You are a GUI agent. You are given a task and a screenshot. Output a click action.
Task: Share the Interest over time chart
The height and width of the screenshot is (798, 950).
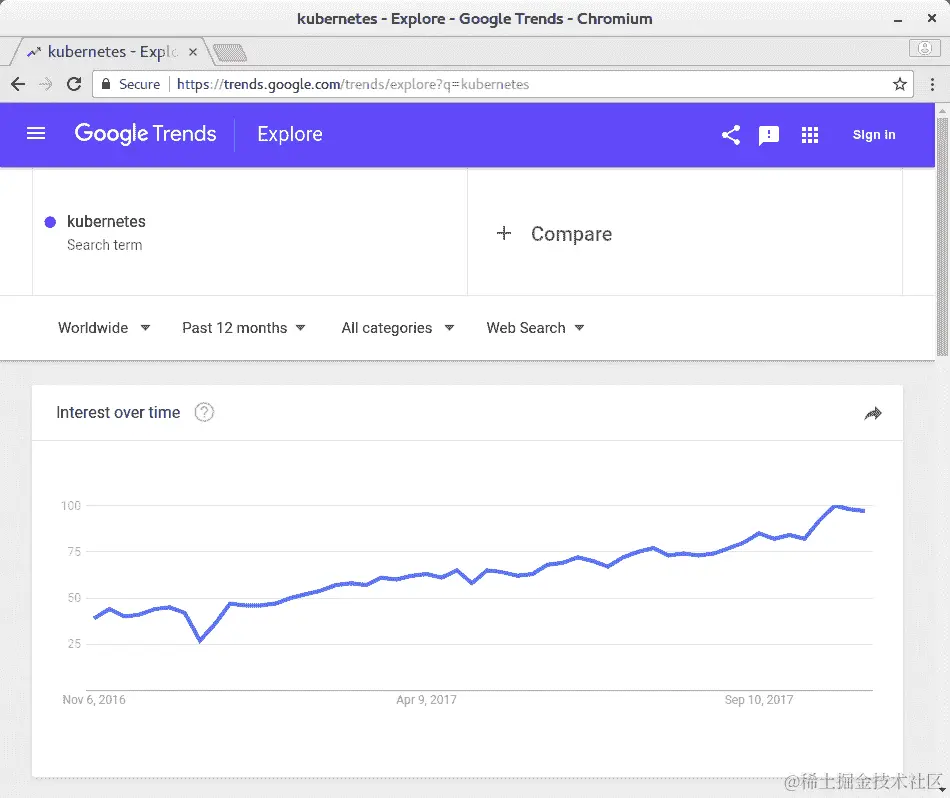[873, 413]
